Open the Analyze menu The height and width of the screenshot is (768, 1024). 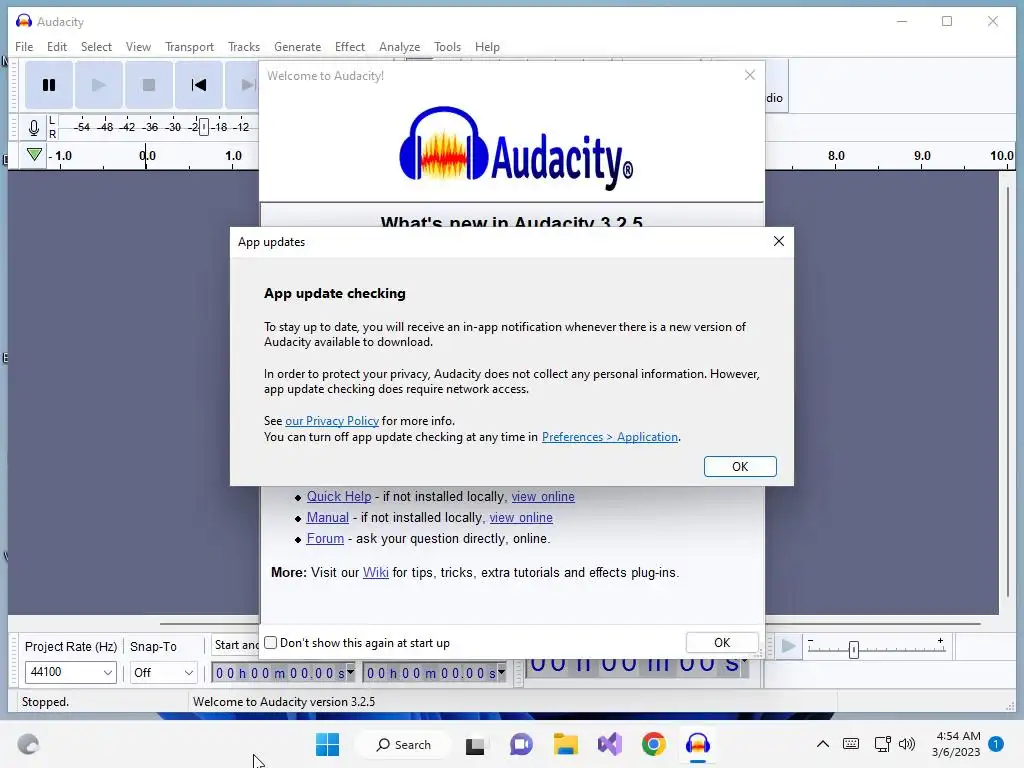tap(400, 47)
